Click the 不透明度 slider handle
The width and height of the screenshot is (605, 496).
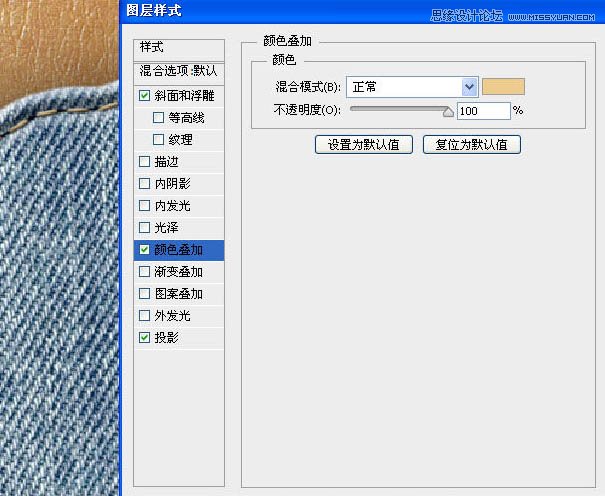448,111
